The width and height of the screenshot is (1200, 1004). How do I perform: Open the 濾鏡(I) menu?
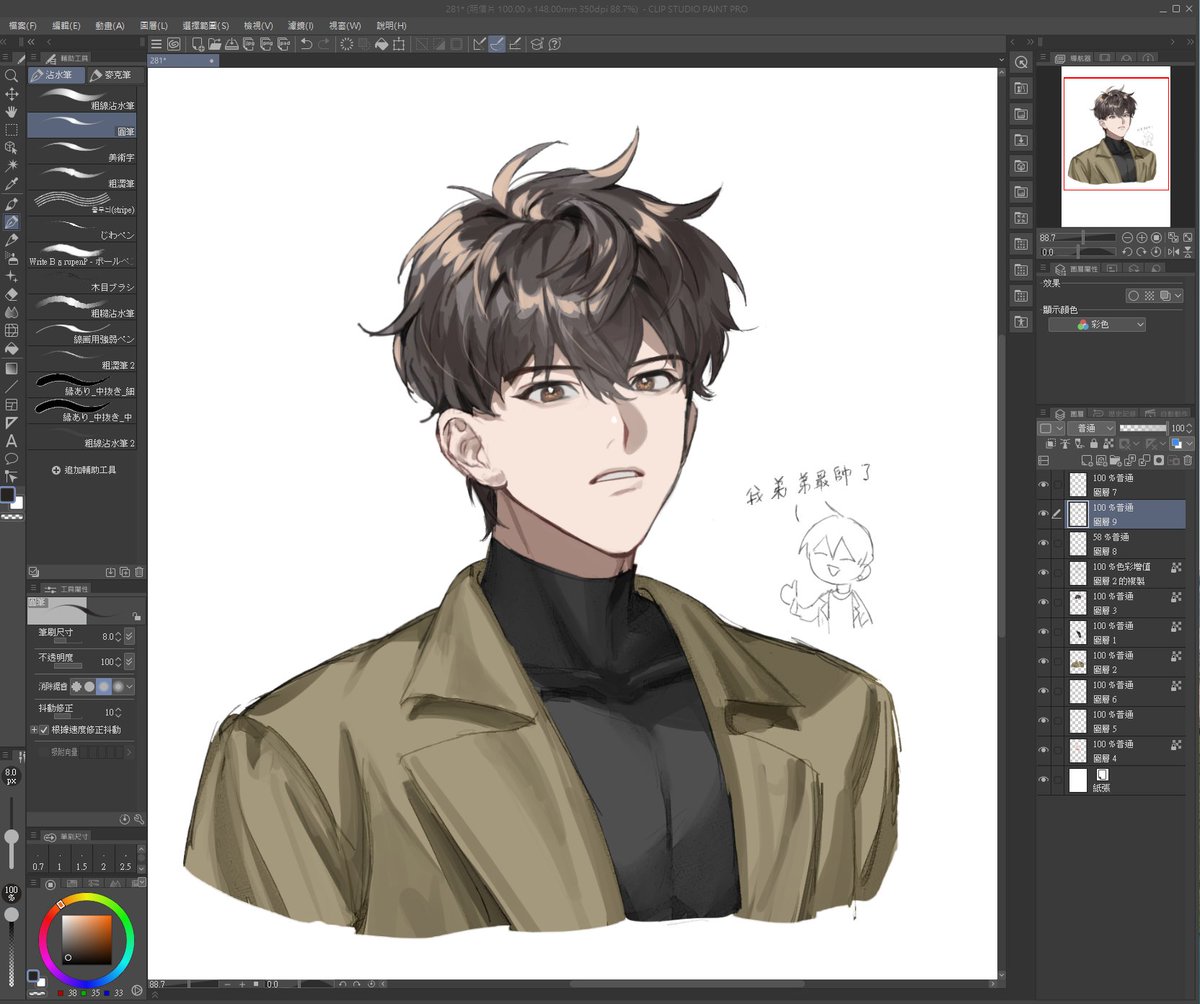299,25
